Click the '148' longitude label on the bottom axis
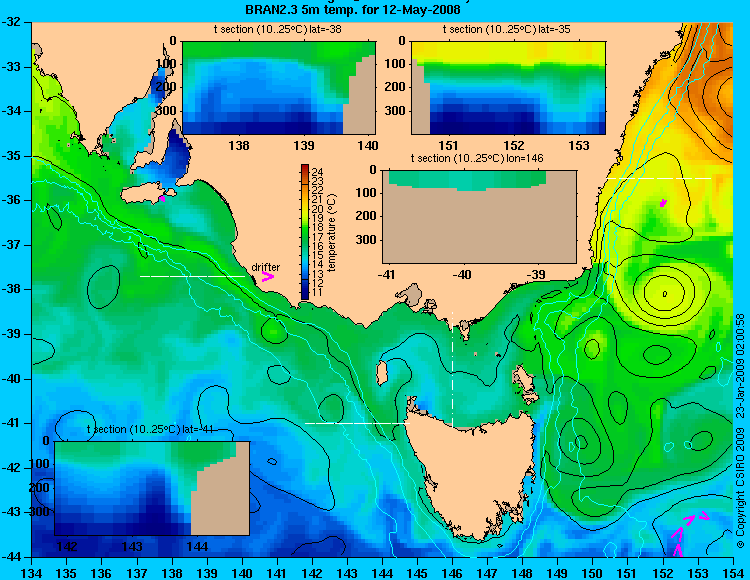Image resolution: width=750 pixels, height=580 pixels. point(523,573)
